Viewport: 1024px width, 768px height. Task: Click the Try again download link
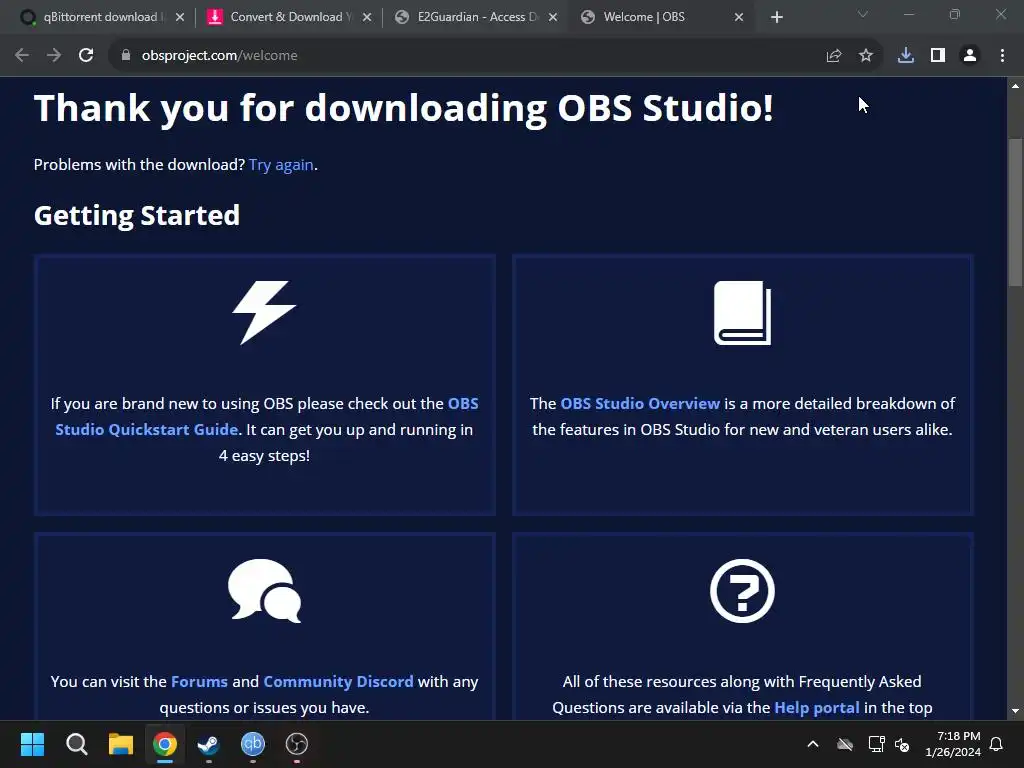281,165
